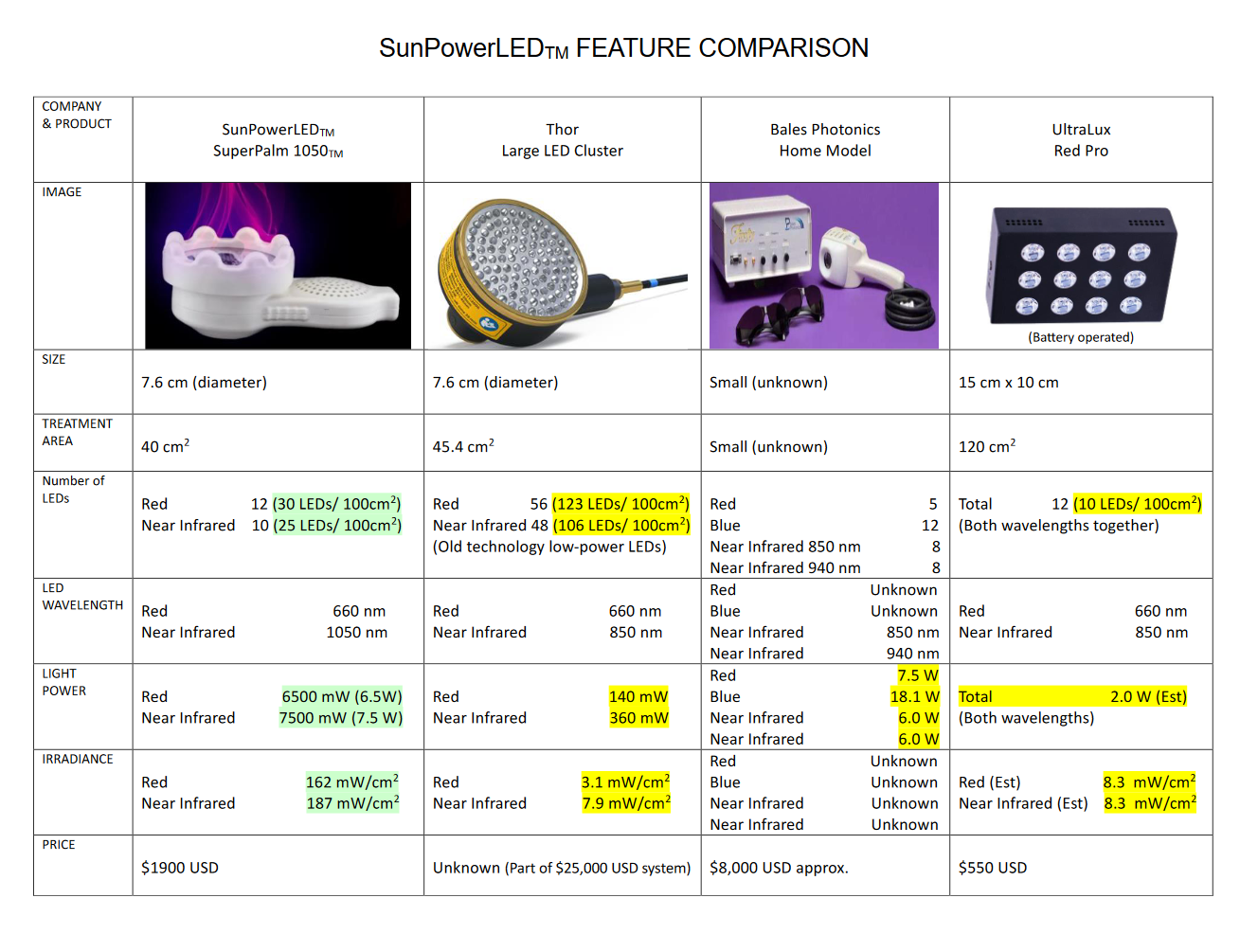Click 'Near Infrared 850 nm' LED count row

click(x=825, y=547)
